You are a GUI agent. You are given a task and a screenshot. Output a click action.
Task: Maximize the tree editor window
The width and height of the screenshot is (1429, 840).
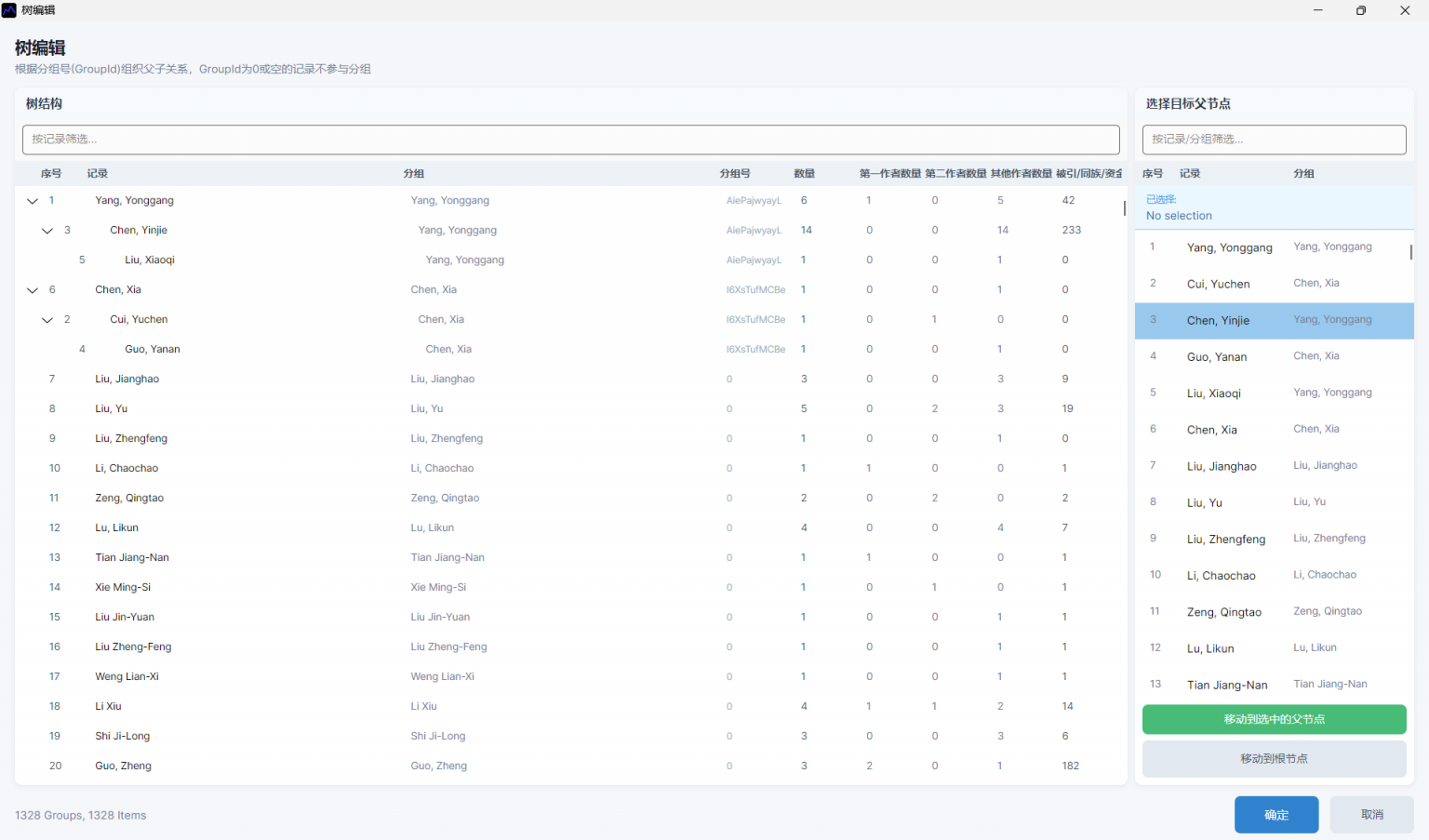(x=1361, y=10)
